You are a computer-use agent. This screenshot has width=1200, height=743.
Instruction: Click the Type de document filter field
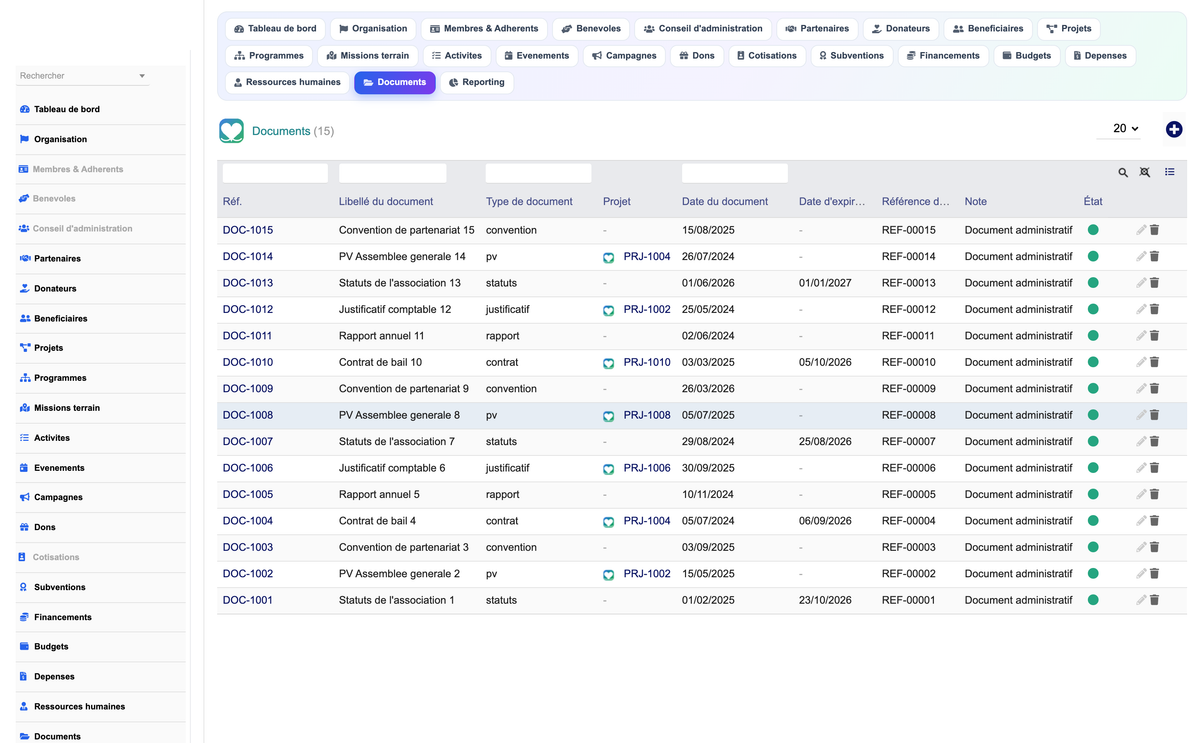(x=539, y=173)
